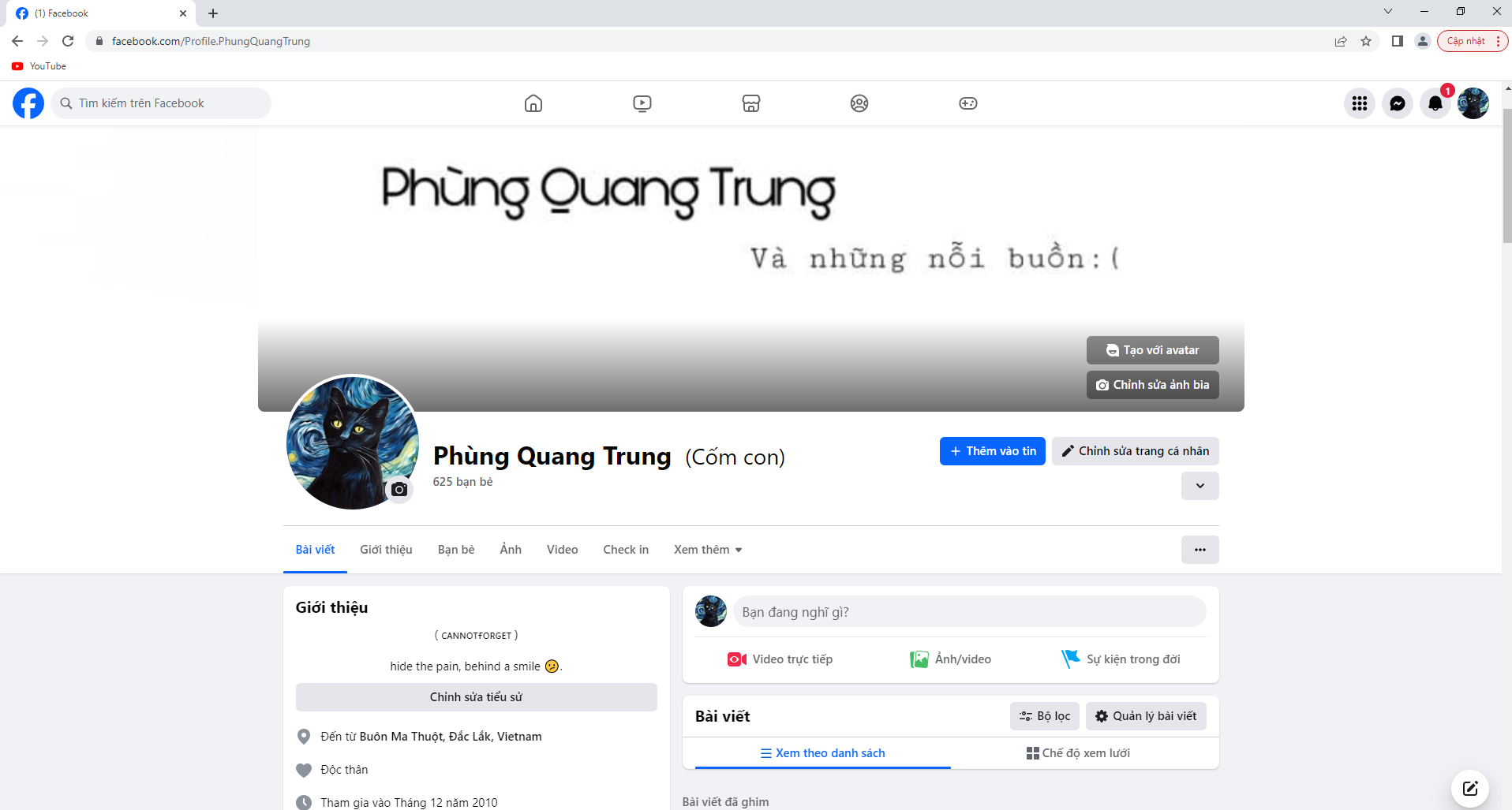Switch to Xem theo danh sách view

[822, 753]
